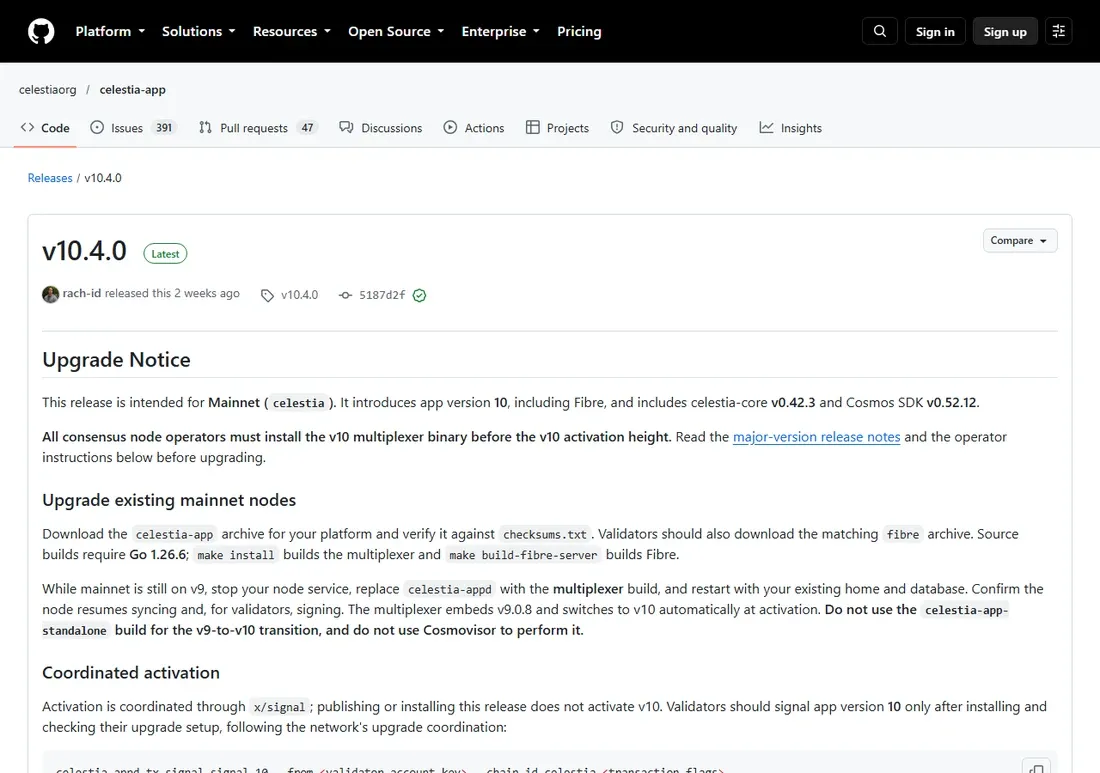Go to the Pricing page
The height and width of the screenshot is (773, 1100).
[x=579, y=32]
